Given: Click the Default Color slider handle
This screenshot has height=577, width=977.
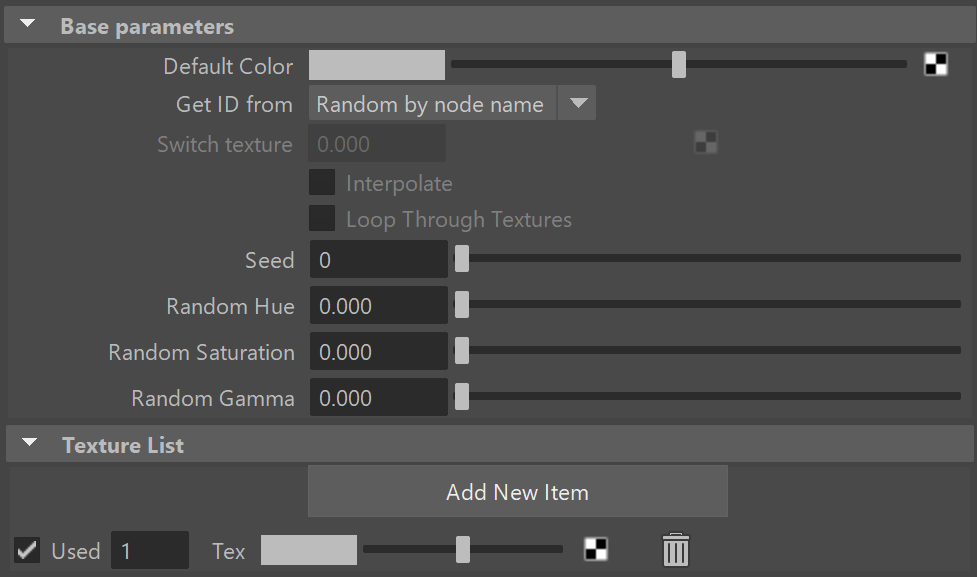Looking at the screenshot, I should click(679, 64).
